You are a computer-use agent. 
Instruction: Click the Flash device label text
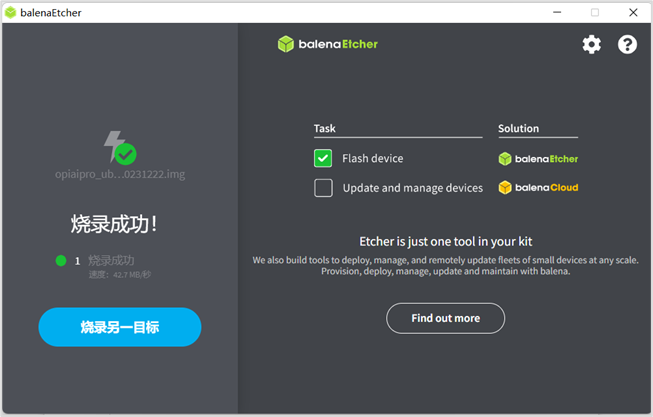tap(372, 158)
